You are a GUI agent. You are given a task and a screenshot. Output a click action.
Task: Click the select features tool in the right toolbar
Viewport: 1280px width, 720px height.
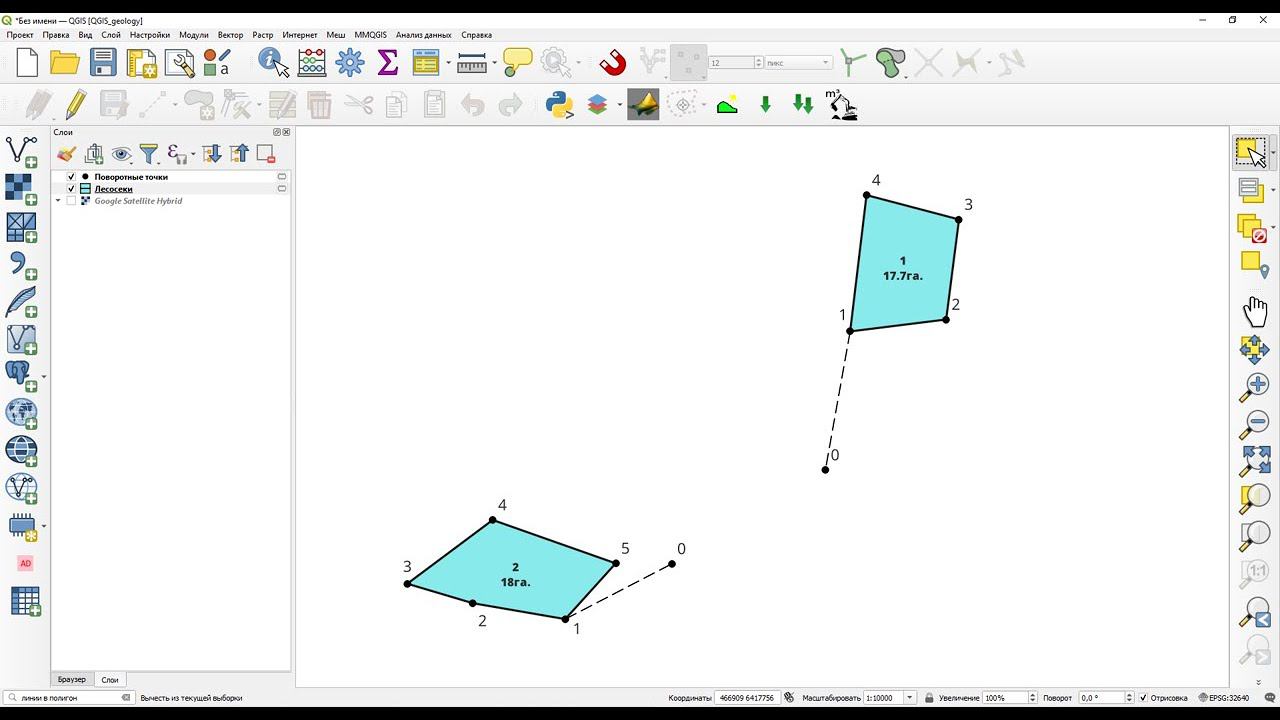tap(1250, 152)
